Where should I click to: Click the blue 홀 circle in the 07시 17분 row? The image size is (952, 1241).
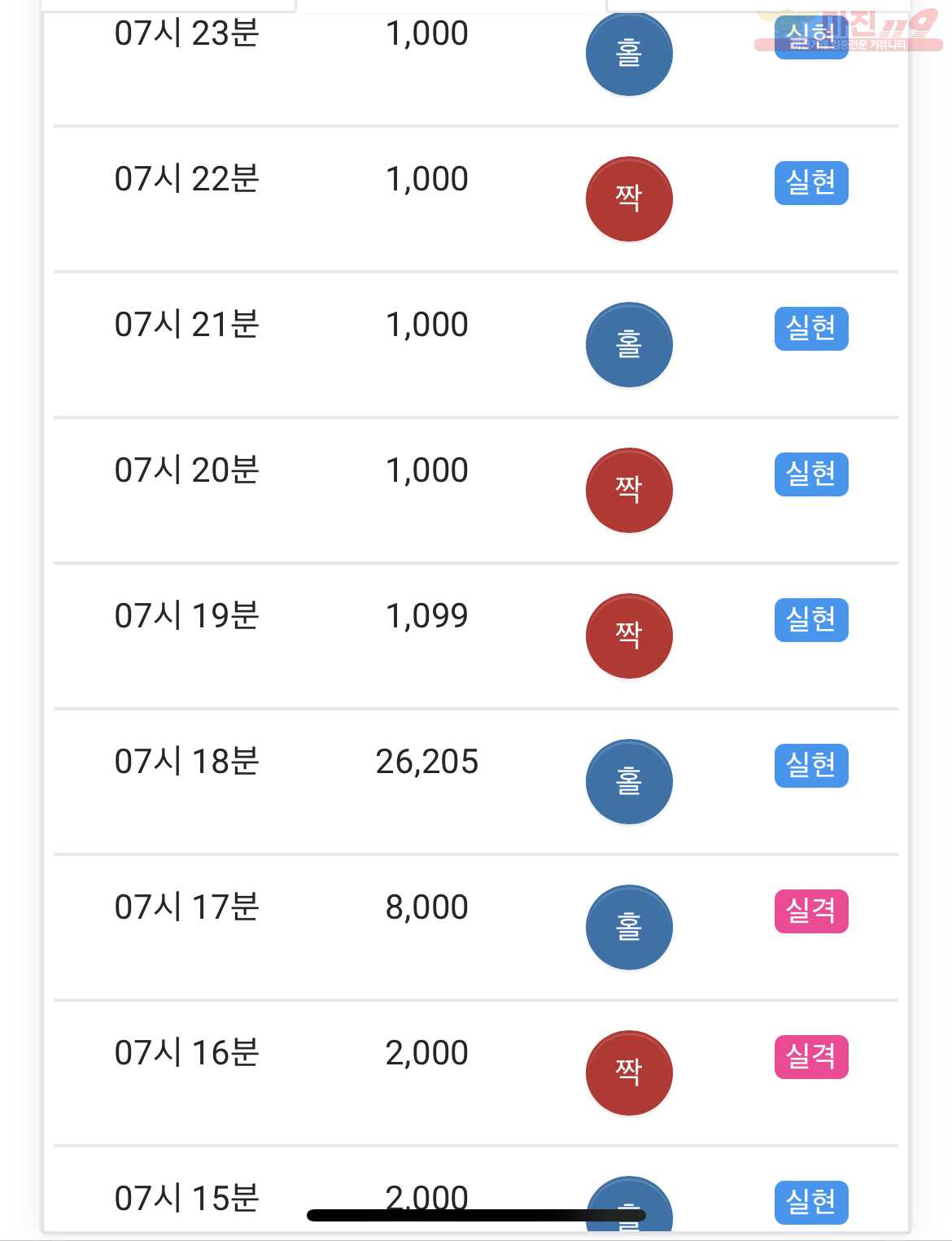[x=629, y=928]
